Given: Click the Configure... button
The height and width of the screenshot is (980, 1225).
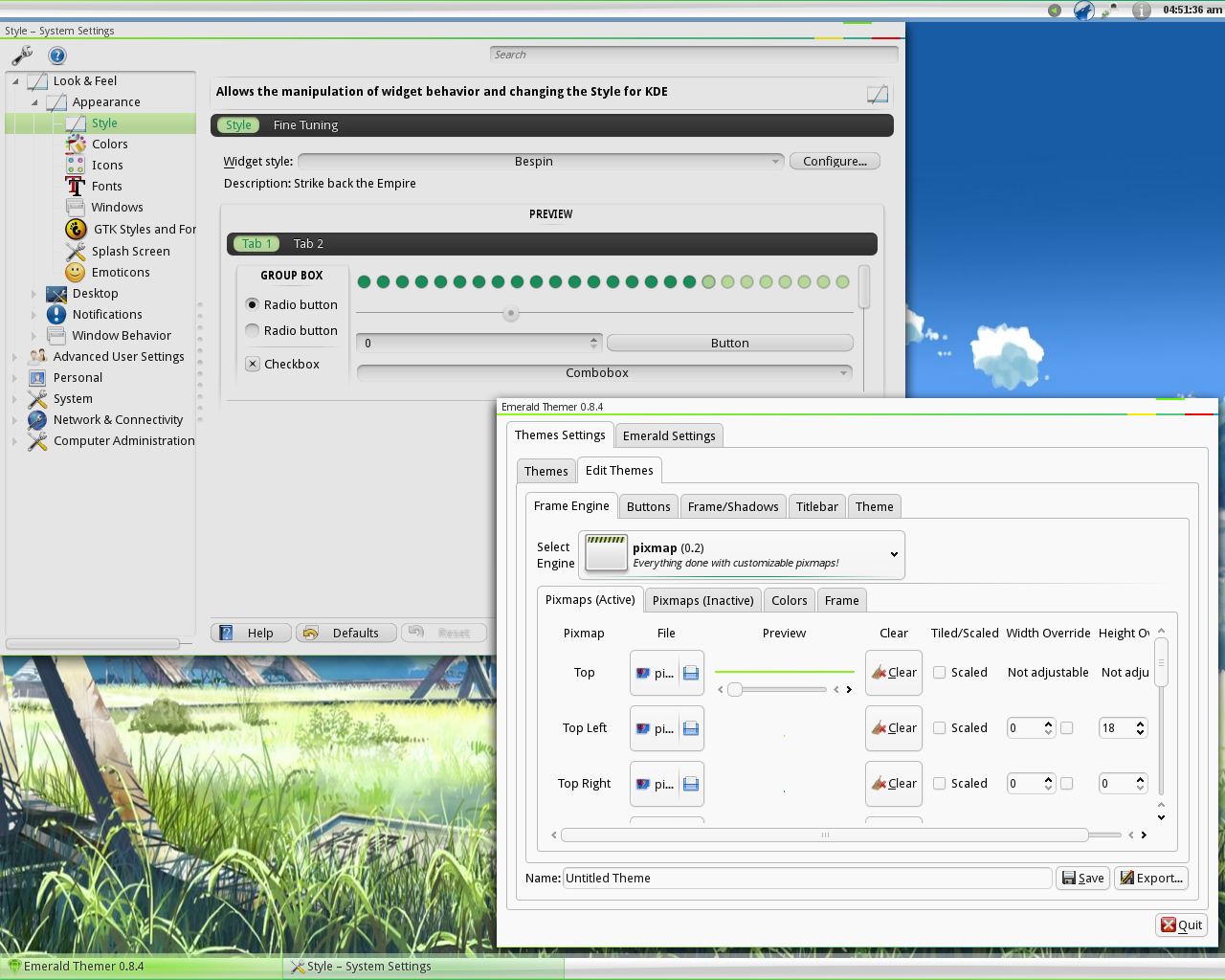Looking at the screenshot, I should (835, 162).
